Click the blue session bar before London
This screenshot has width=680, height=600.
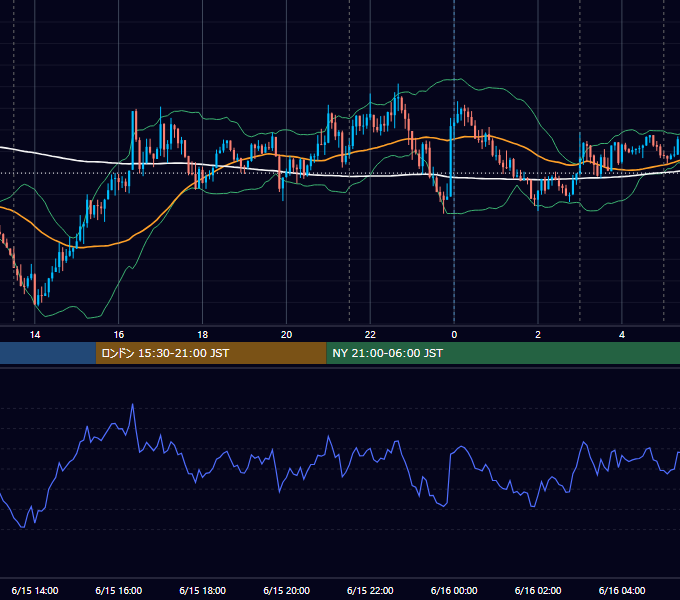(48, 353)
